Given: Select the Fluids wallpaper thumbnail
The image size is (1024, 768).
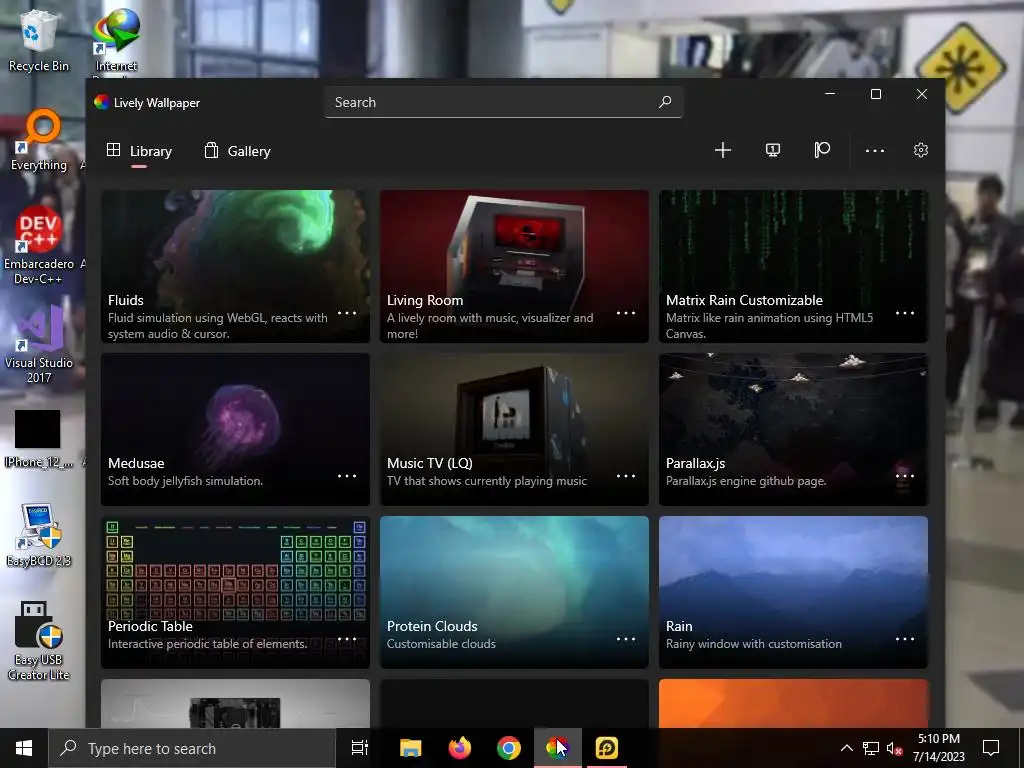Looking at the screenshot, I should [235, 266].
